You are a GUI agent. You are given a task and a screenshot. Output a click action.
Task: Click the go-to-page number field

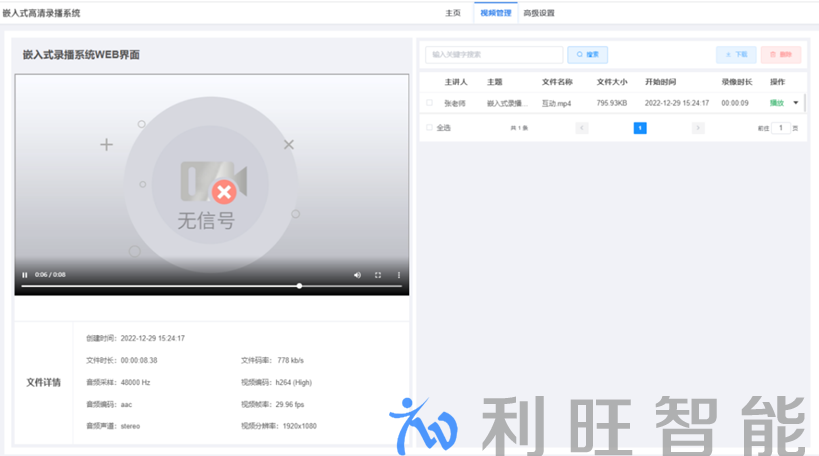click(781, 128)
